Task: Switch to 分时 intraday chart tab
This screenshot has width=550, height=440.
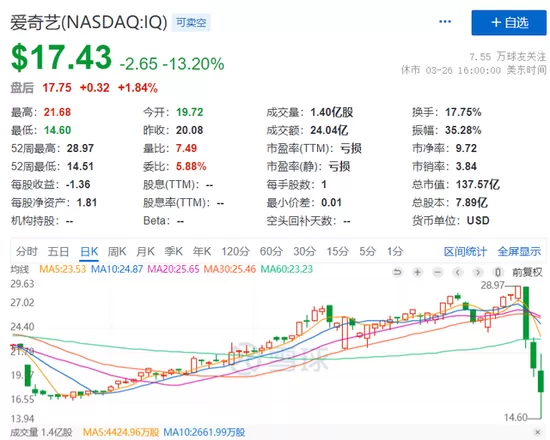Action: (x=27, y=251)
